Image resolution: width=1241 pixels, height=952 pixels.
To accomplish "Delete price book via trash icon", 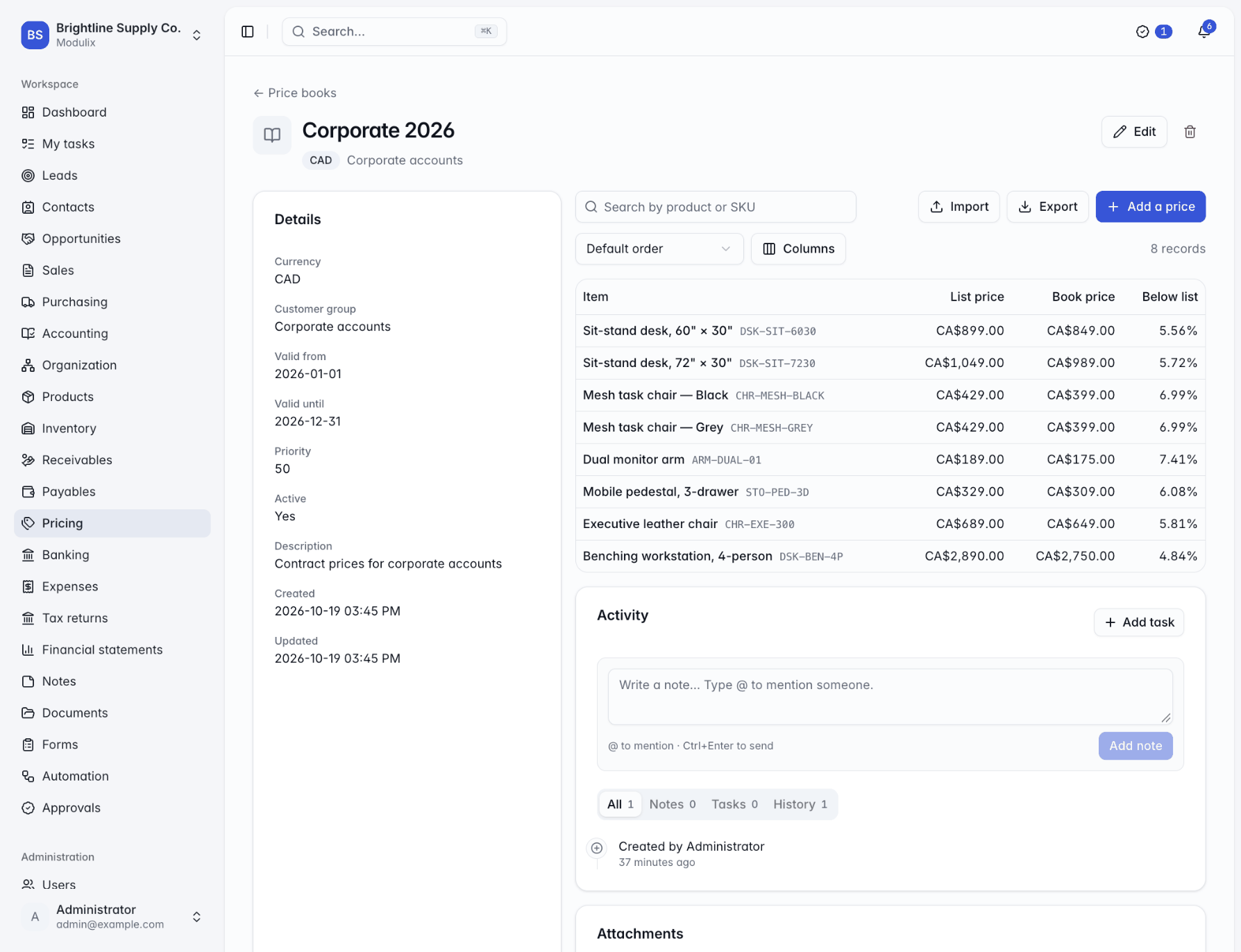I will point(1190,132).
